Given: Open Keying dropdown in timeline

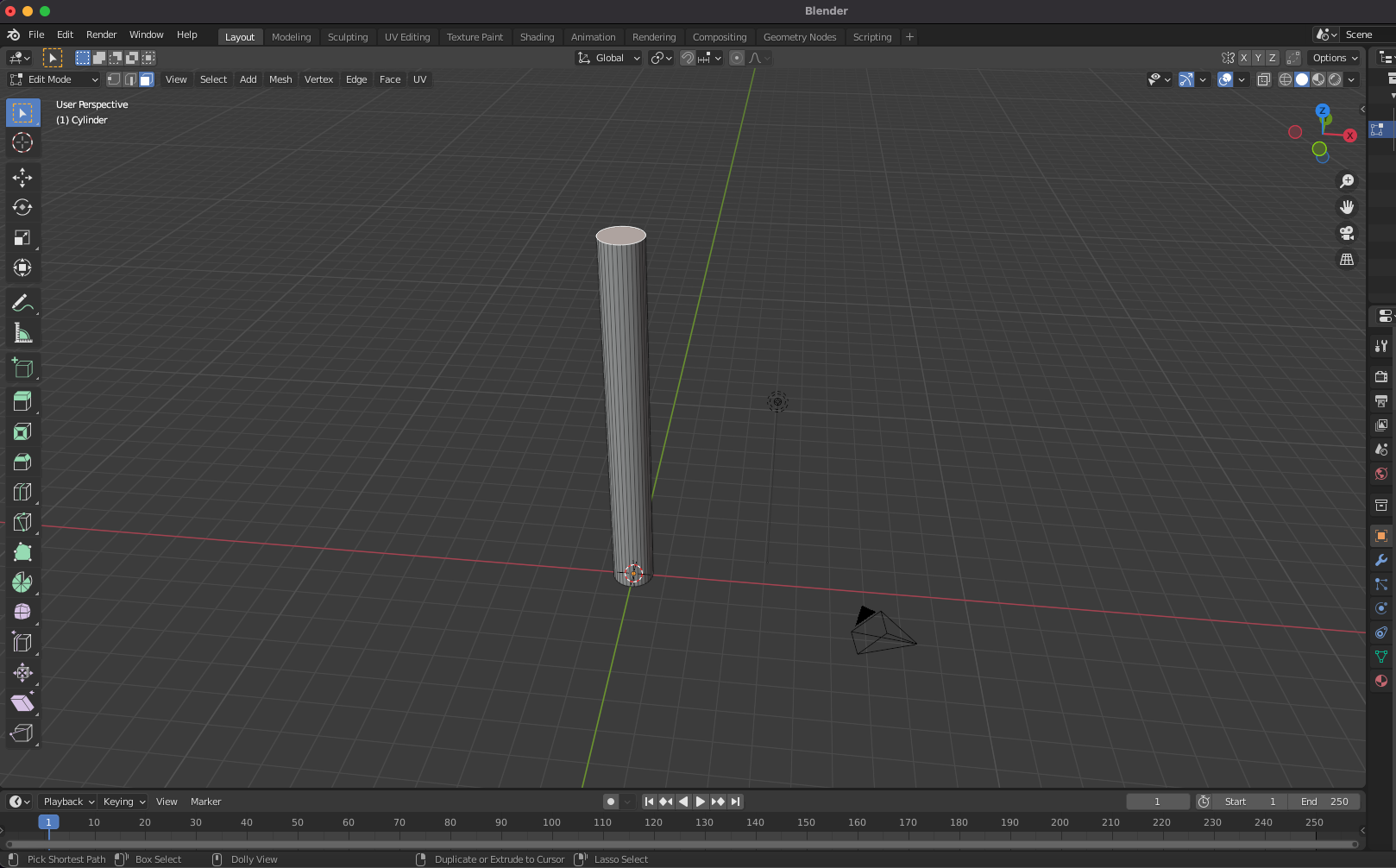Looking at the screenshot, I should point(124,802).
